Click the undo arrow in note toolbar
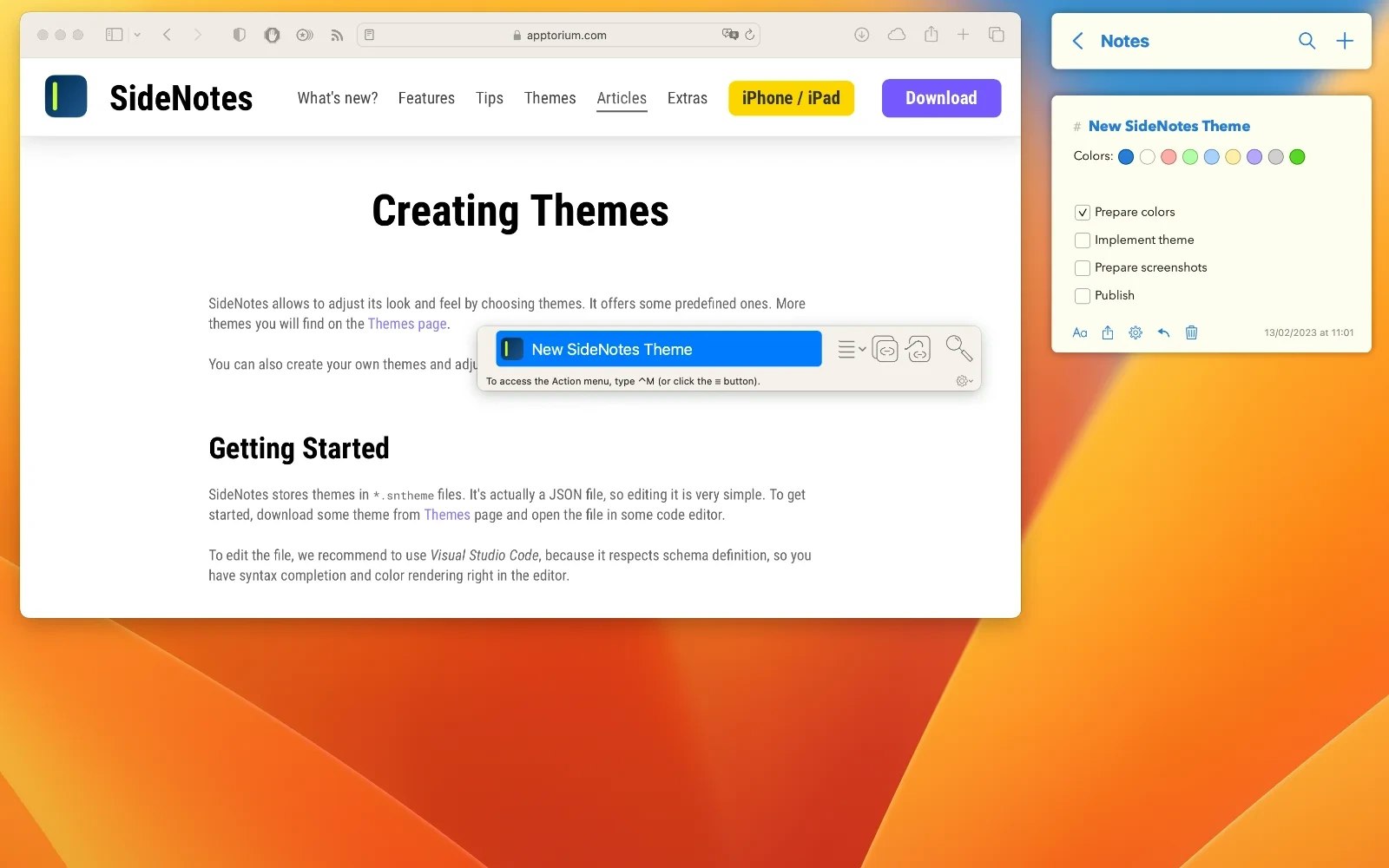Screen dimensions: 1389x868 click(1163, 332)
